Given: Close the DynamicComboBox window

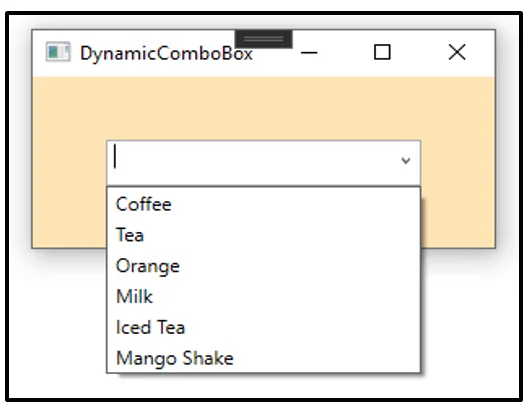Looking at the screenshot, I should point(457,53).
